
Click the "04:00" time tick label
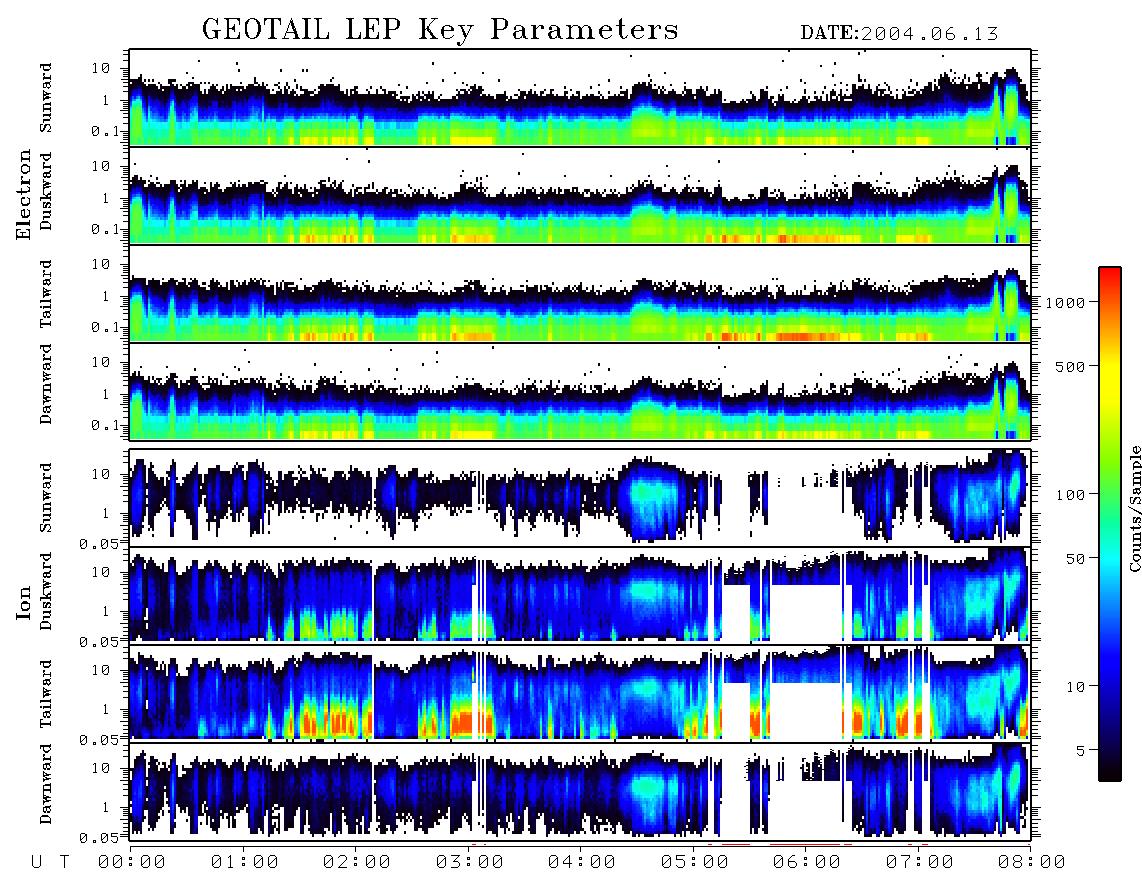pos(582,862)
